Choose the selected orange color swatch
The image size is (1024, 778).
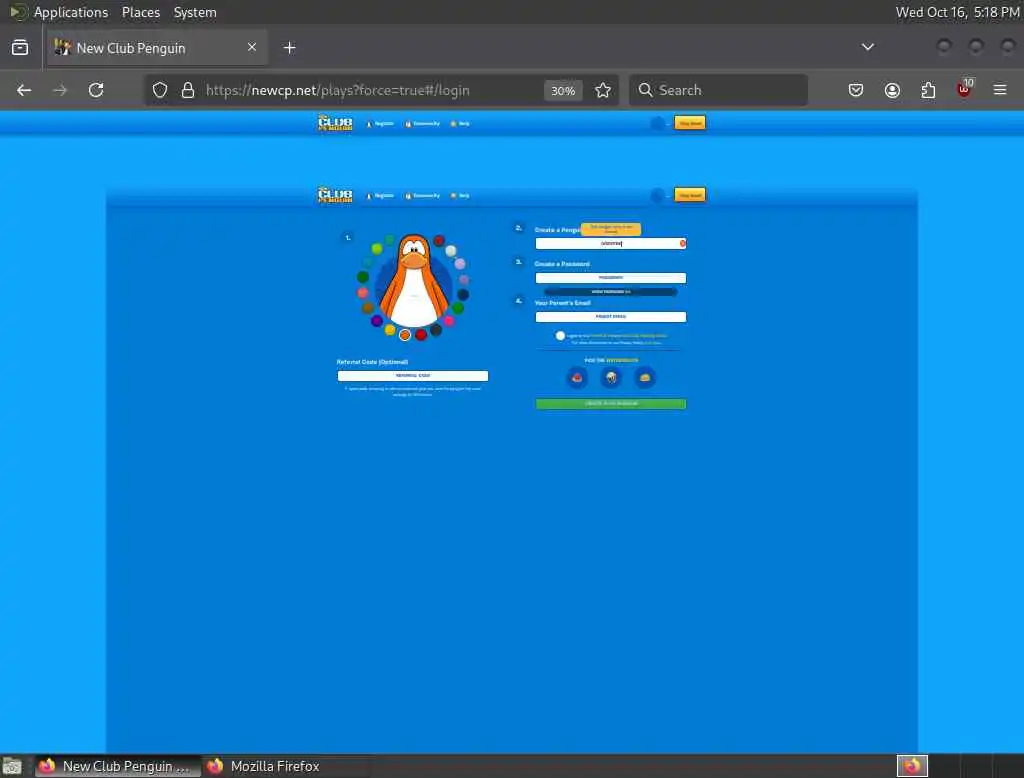point(405,335)
